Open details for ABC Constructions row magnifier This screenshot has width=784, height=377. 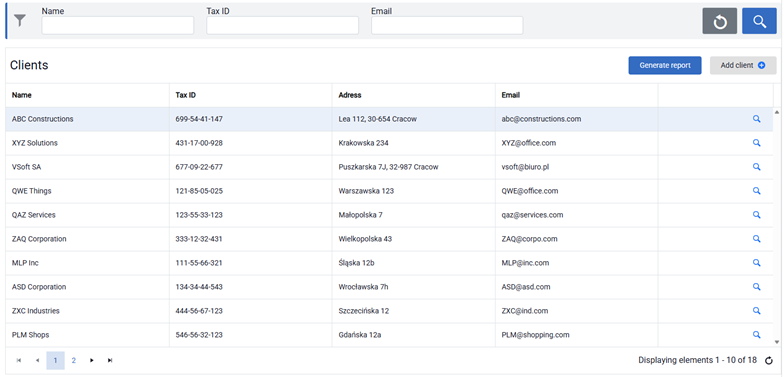point(756,119)
